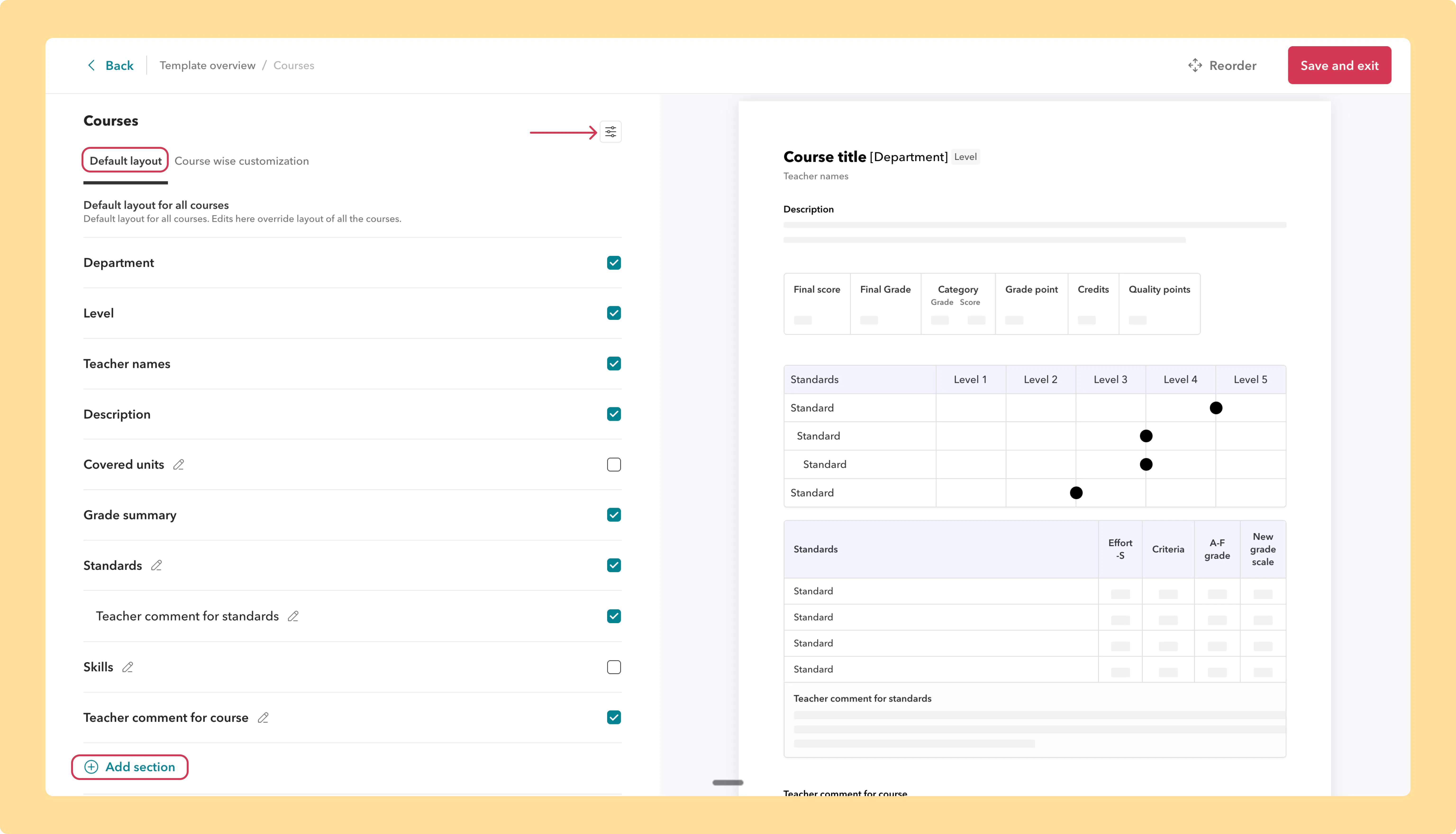Enable the Skills checkbox
The height and width of the screenshot is (834, 1456).
(x=614, y=667)
